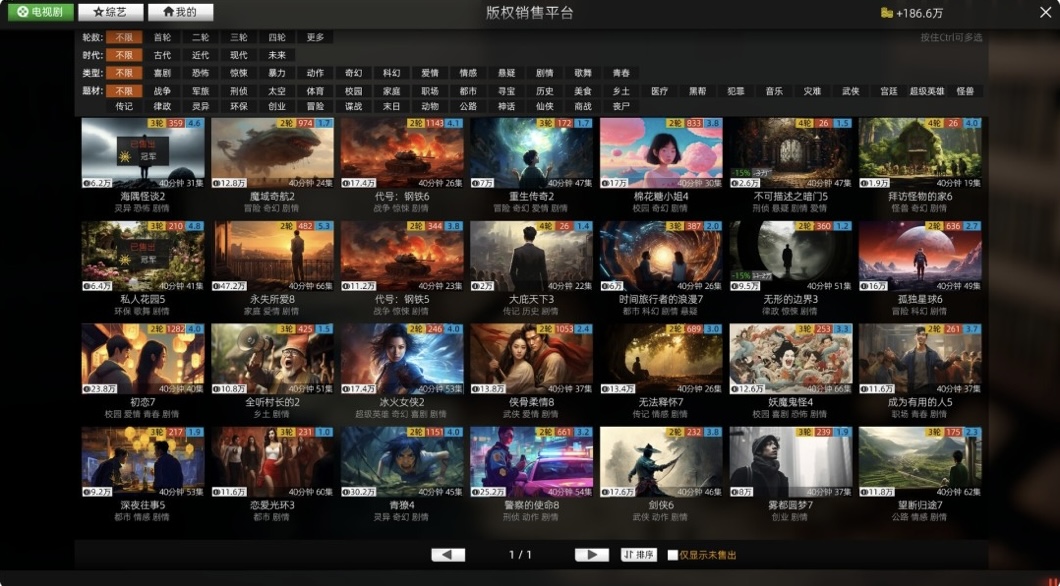Click the 排序 sort button
The image size is (1060, 586).
[641, 554]
